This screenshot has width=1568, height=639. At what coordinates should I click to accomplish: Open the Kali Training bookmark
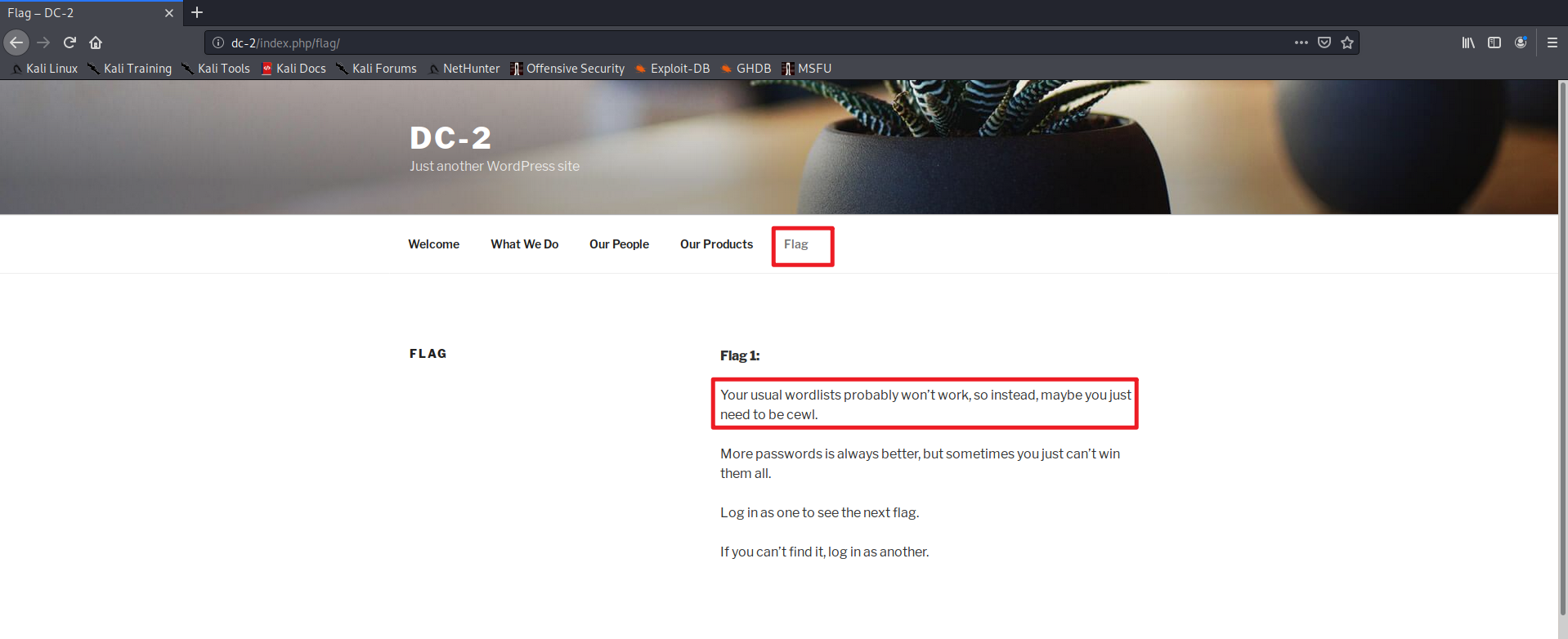130,69
